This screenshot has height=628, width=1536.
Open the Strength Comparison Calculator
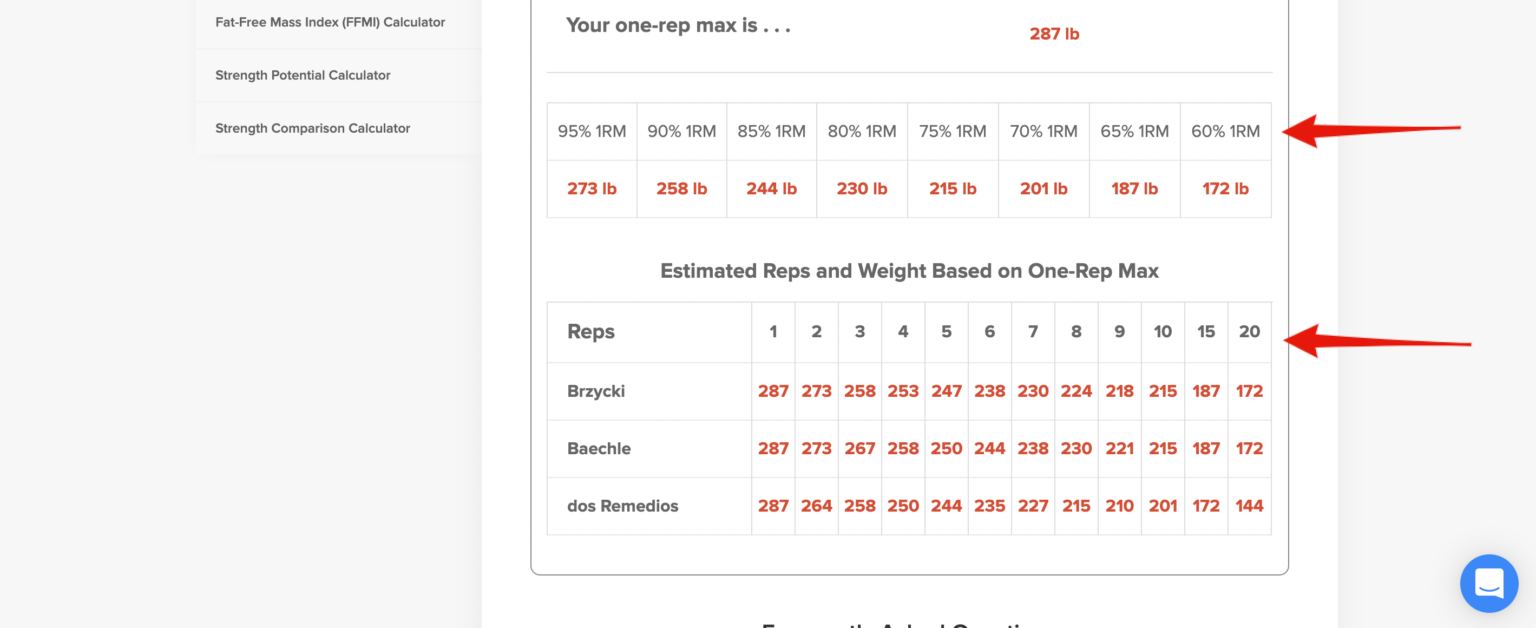[x=312, y=128]
